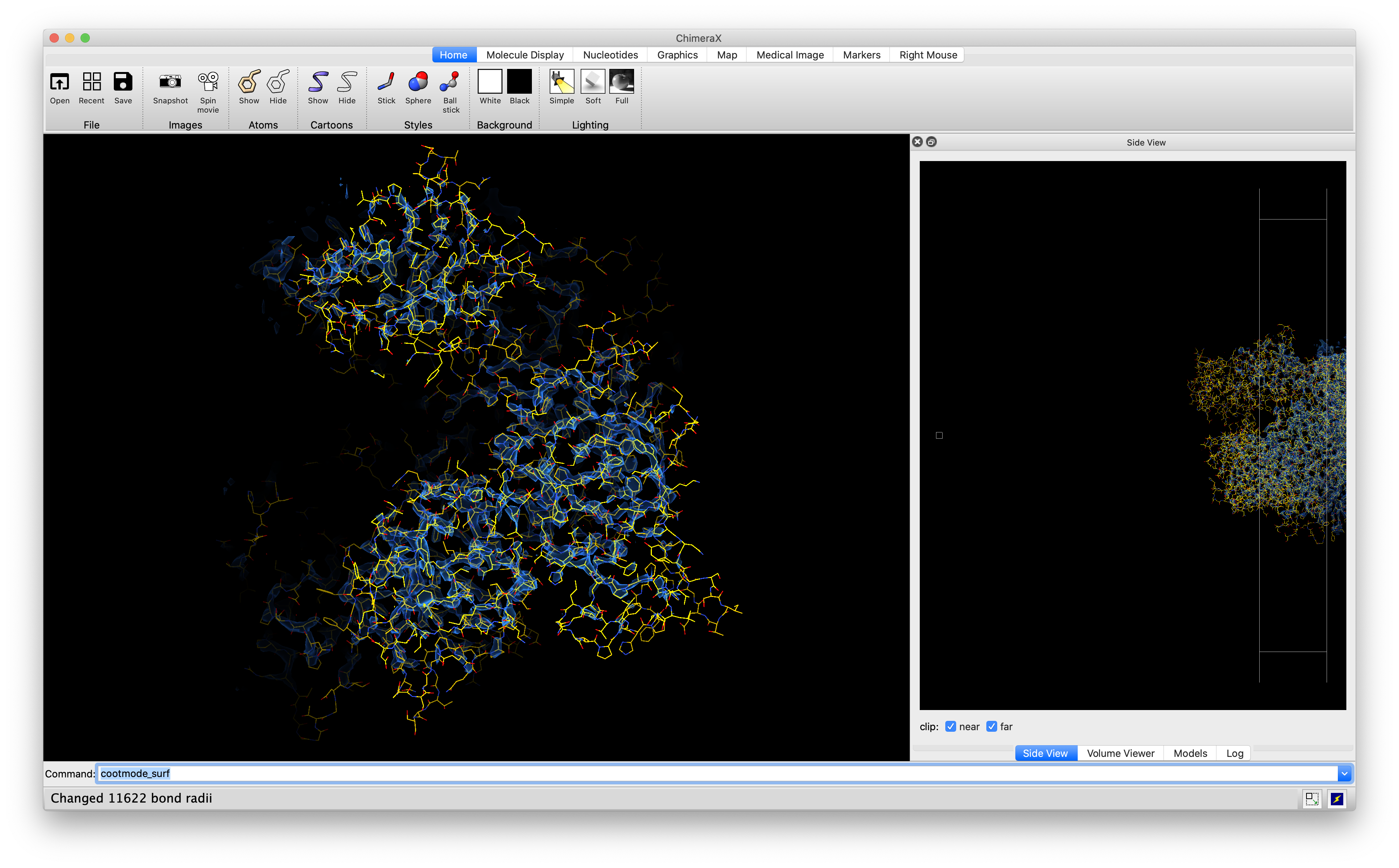
Task: Click the lightning bolt status bar icon
Action: (x=1336, y=799)
